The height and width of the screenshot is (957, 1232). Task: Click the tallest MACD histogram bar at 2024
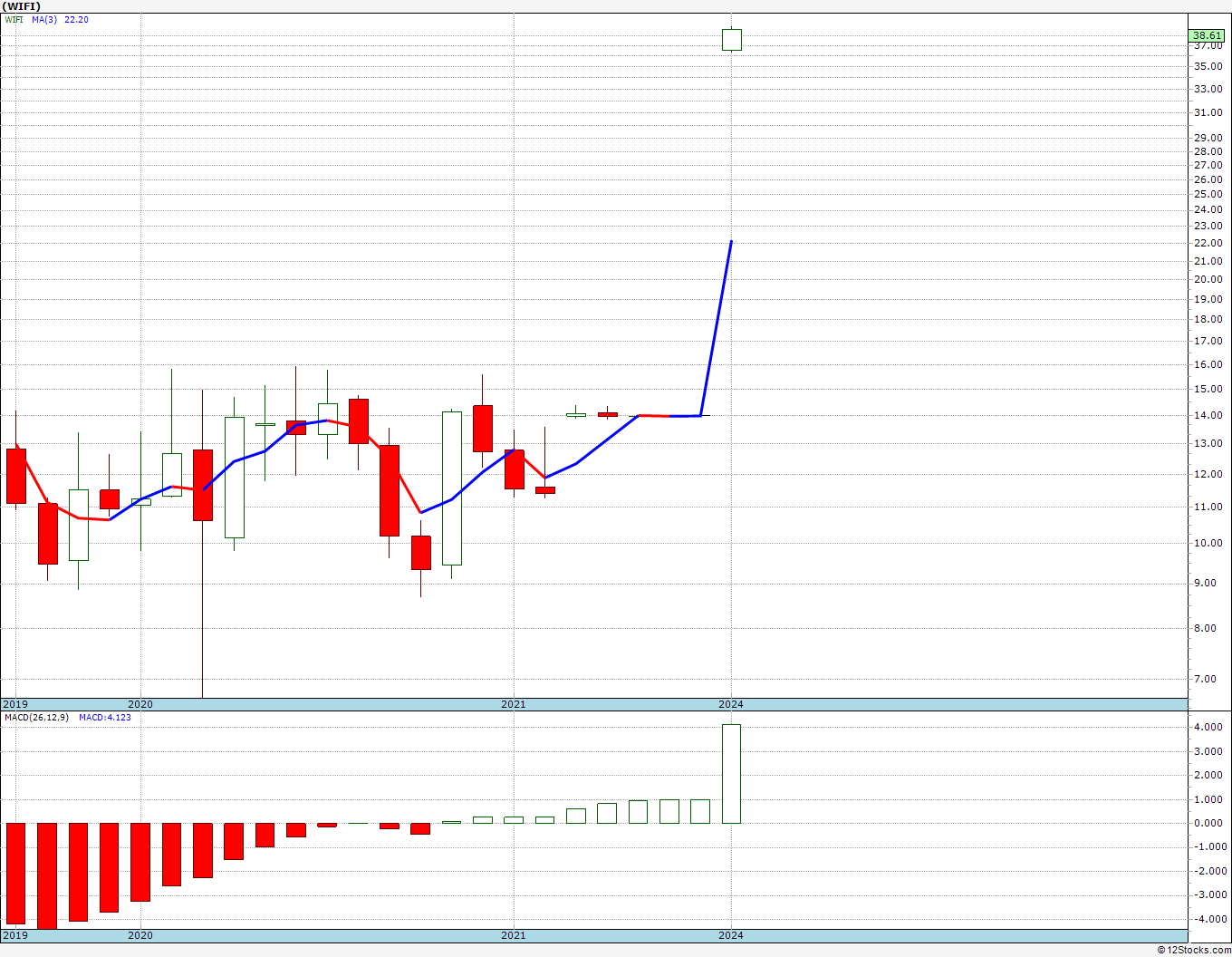click(731, 774)
